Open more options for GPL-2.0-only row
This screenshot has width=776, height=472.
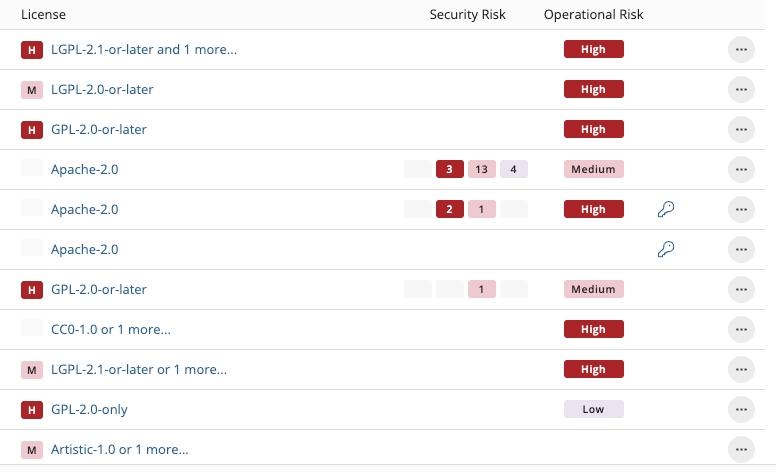741,409
